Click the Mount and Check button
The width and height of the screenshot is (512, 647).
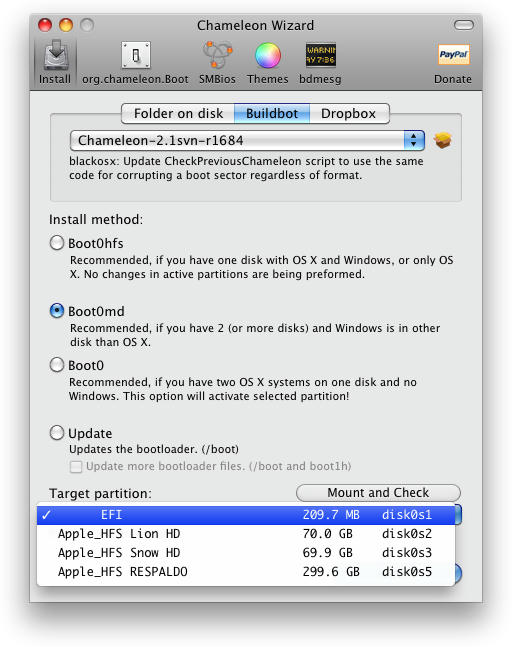(x=378, y=493)
